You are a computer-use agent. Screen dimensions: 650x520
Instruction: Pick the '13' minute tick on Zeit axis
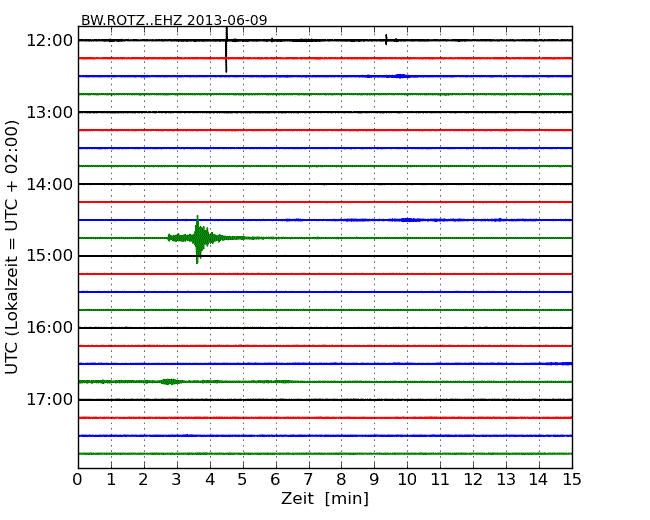[506, 480]
